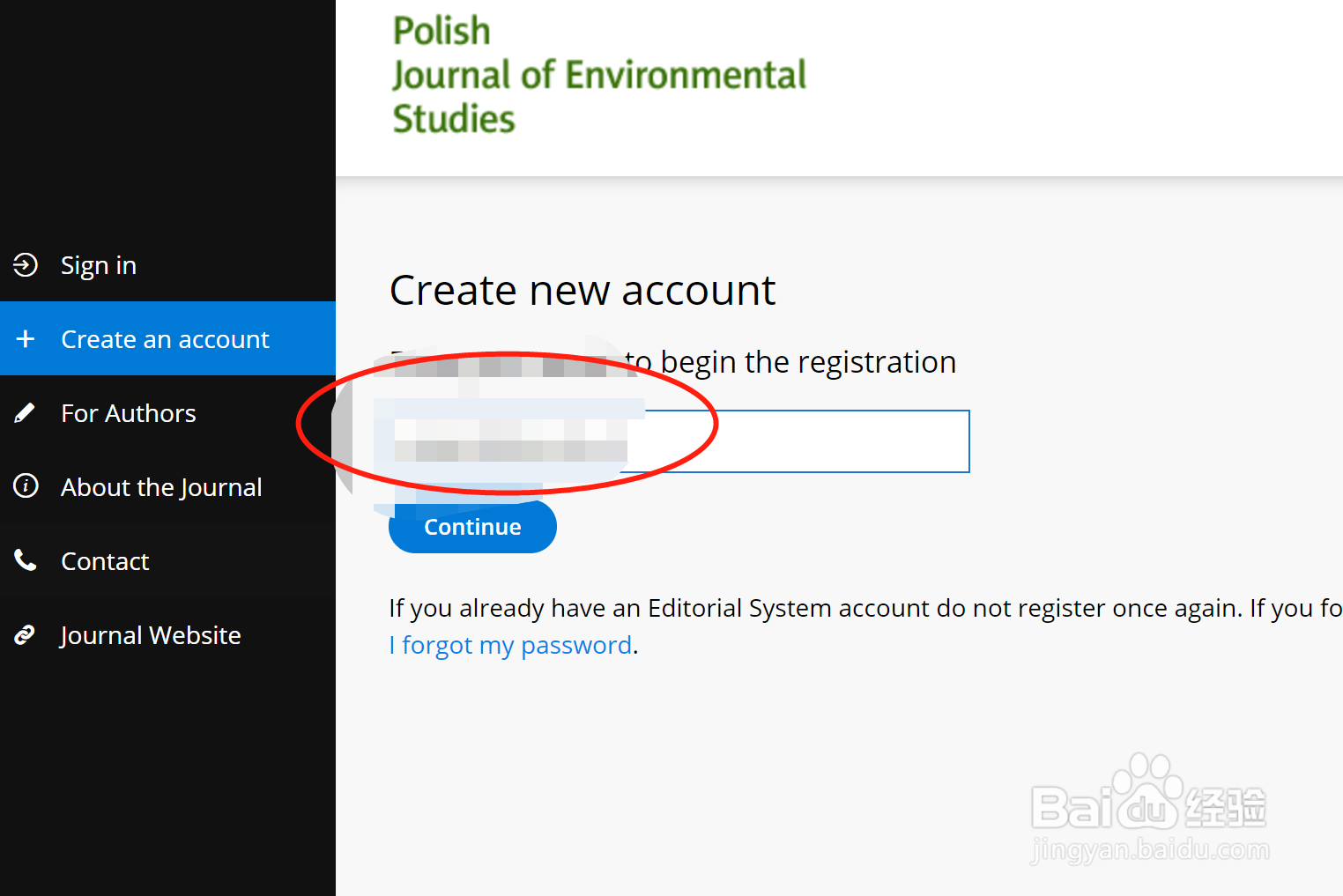Click the phone icon beside Contact
1343x896 pixels.
pos(26,560)
